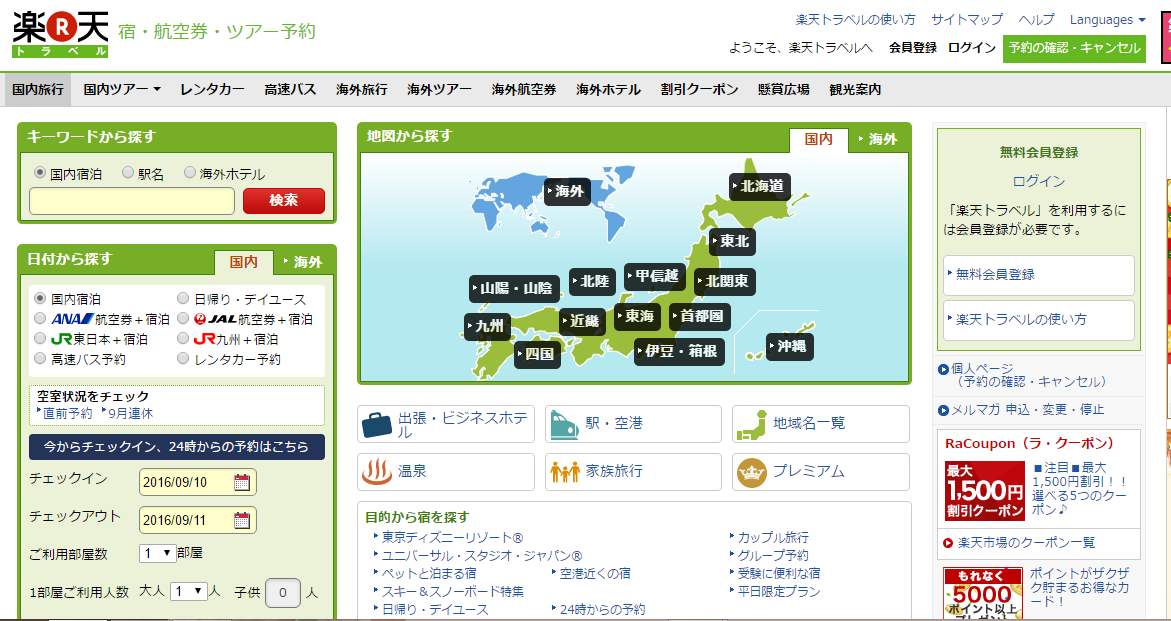This screenshot has height=621, width=1171.
Task: Click the briefcase business hotel icon
Action: click(377, 424)
